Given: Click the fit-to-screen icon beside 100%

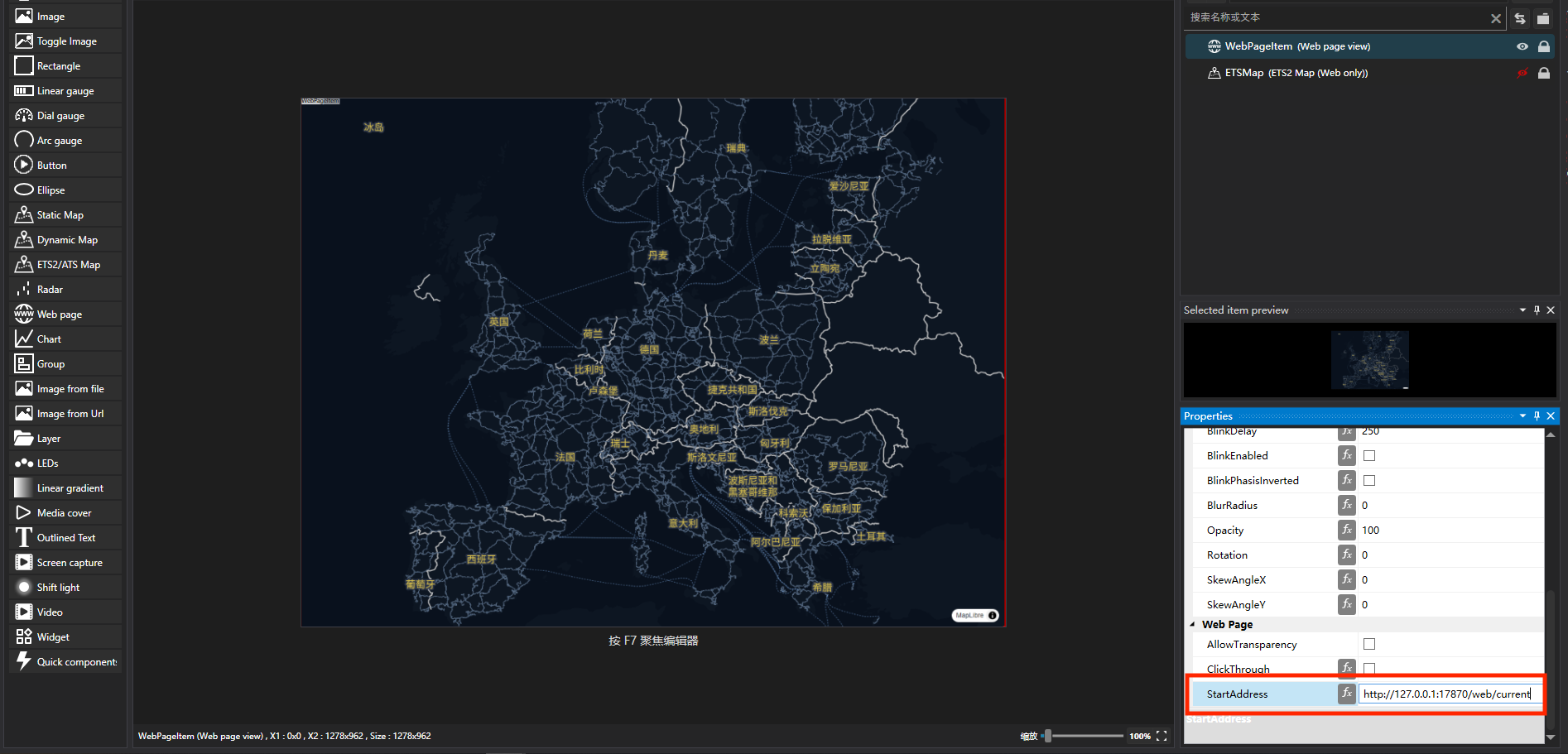Looking at the screenshot, I should tap(1162, 736).
